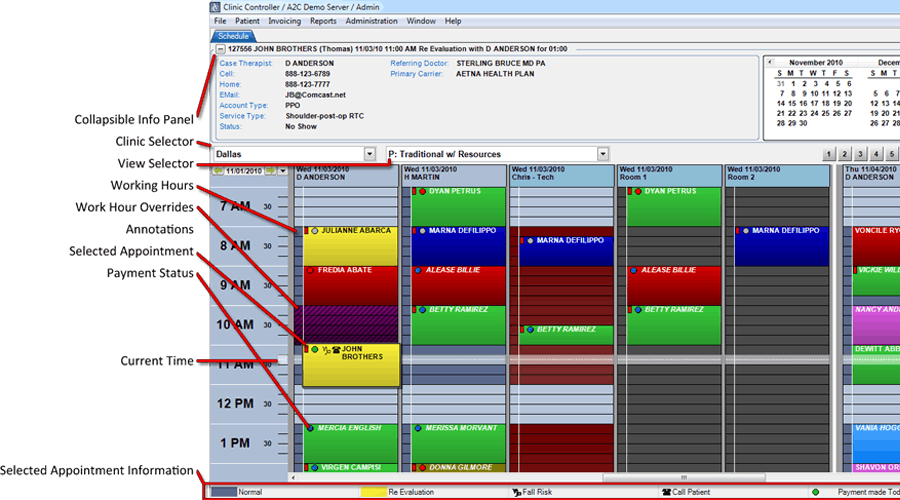
Task: Open the Invoicing menu
Action: coord(284,21)
